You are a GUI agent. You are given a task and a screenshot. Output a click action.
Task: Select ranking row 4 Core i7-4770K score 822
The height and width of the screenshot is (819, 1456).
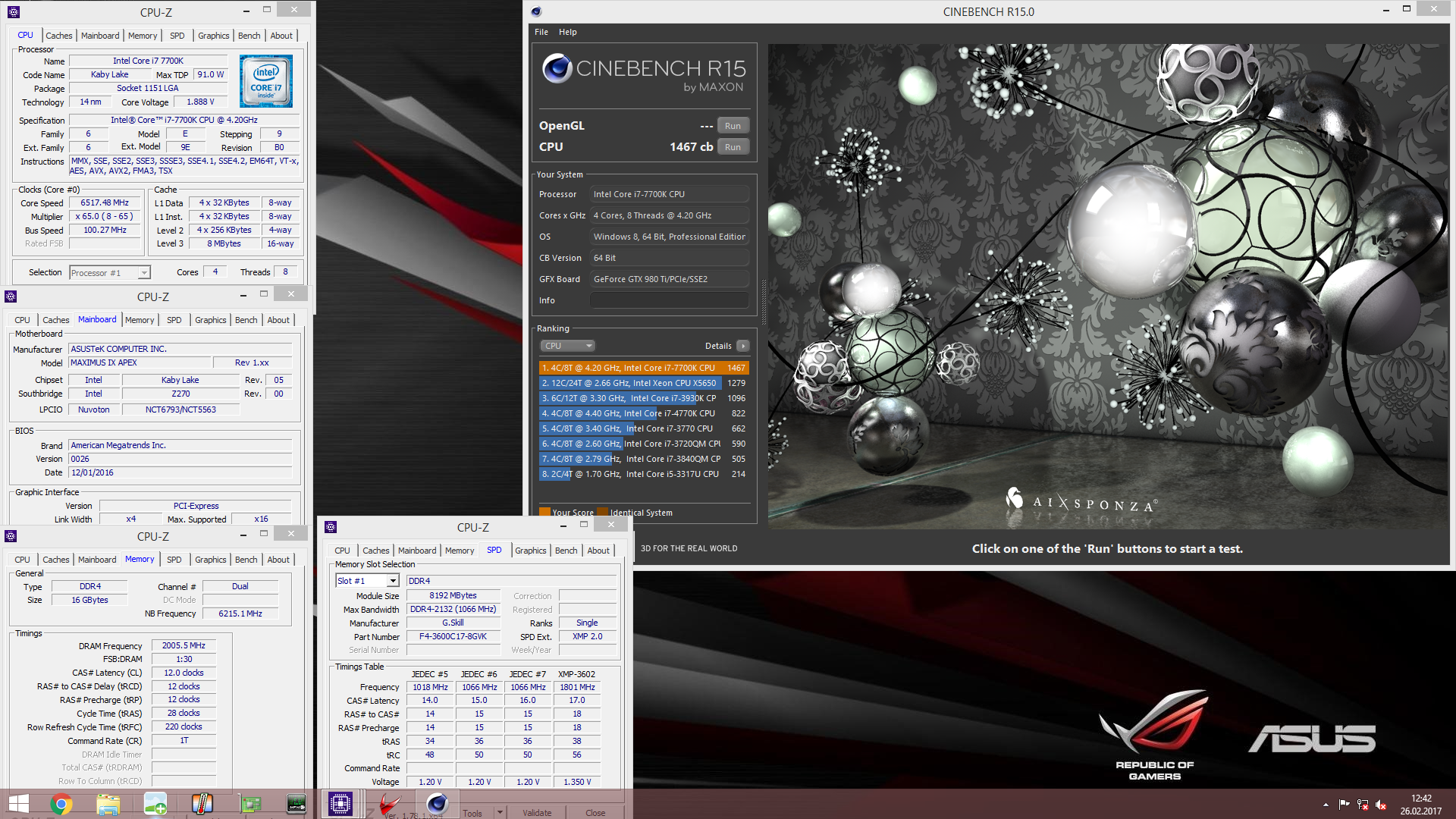click(644, 413)
